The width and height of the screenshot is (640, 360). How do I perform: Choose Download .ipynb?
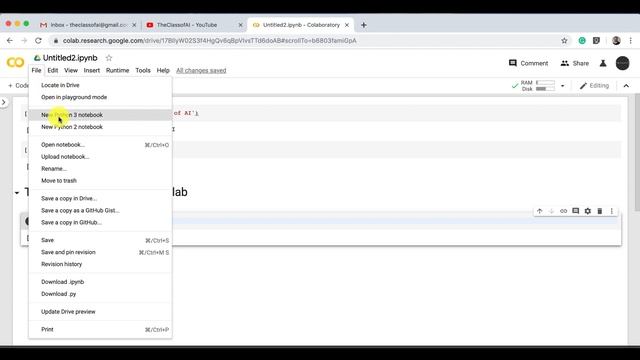coord(100,282)
